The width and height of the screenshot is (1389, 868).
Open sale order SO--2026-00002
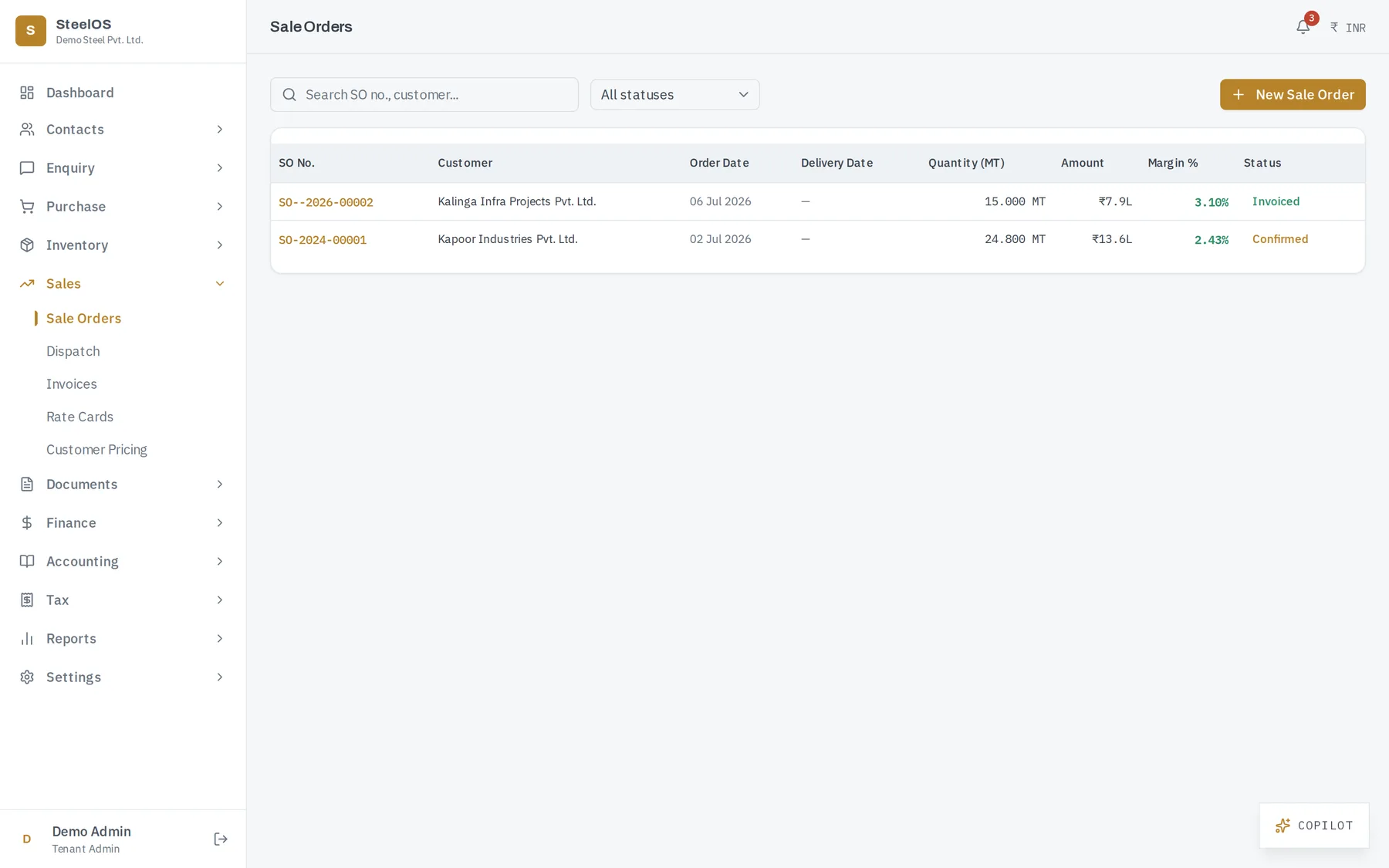(x=326, y=202)
